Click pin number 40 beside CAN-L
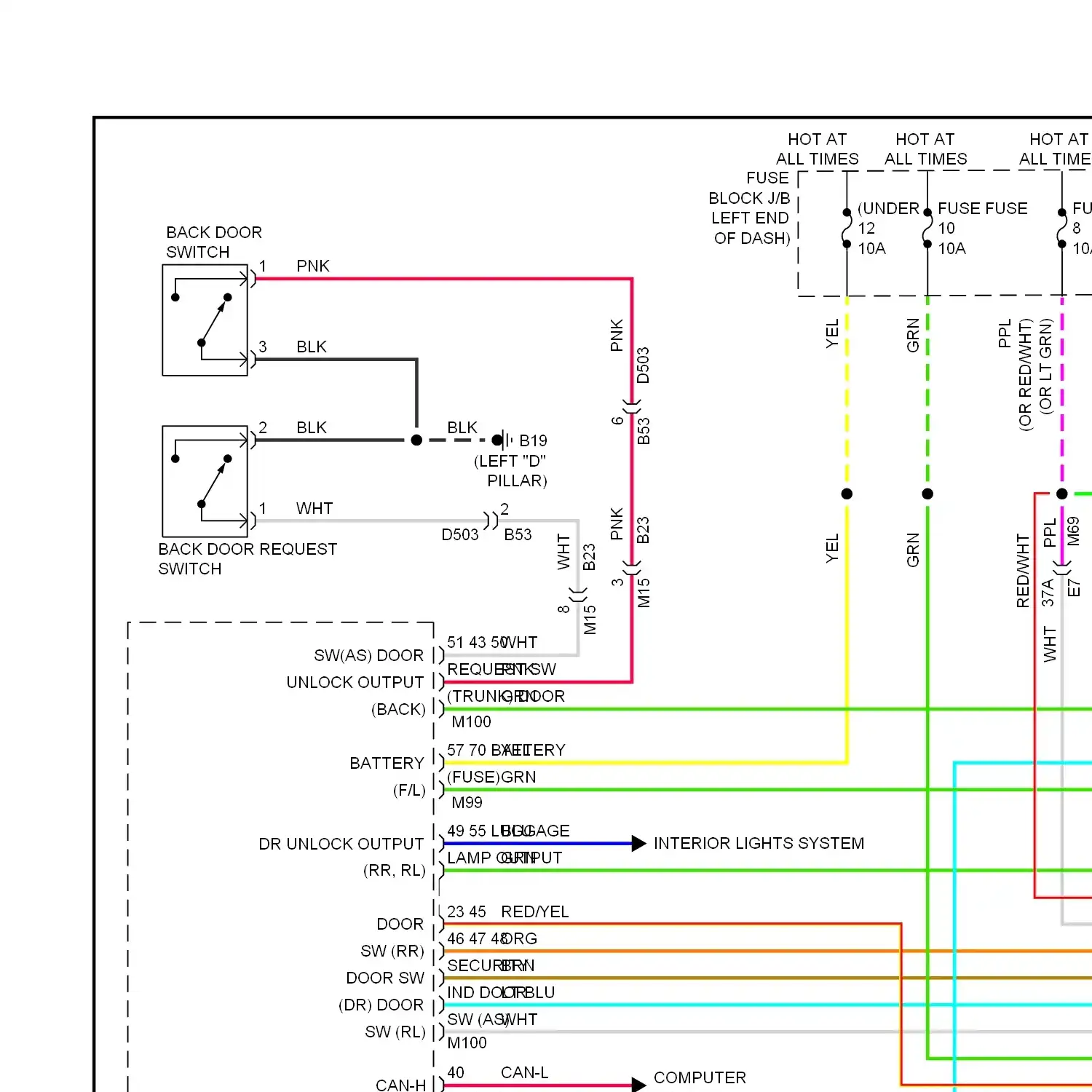Screen dimensions: 1092x1092 coord(456,1072)
